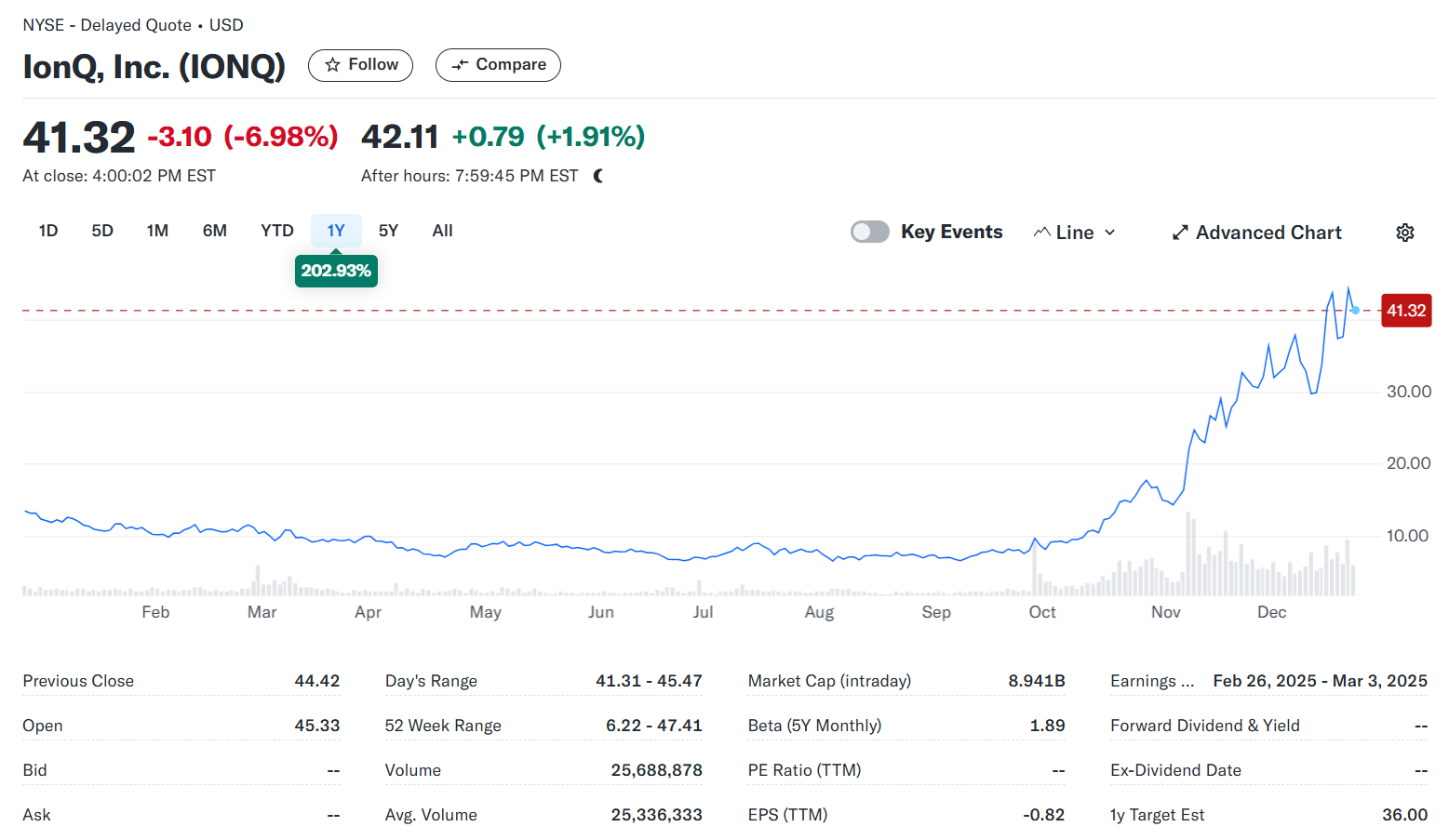Viewport: 1449px width, 840px height.
Task: Click the Forward Dividend & Yield label
Action: point(1205,726)
